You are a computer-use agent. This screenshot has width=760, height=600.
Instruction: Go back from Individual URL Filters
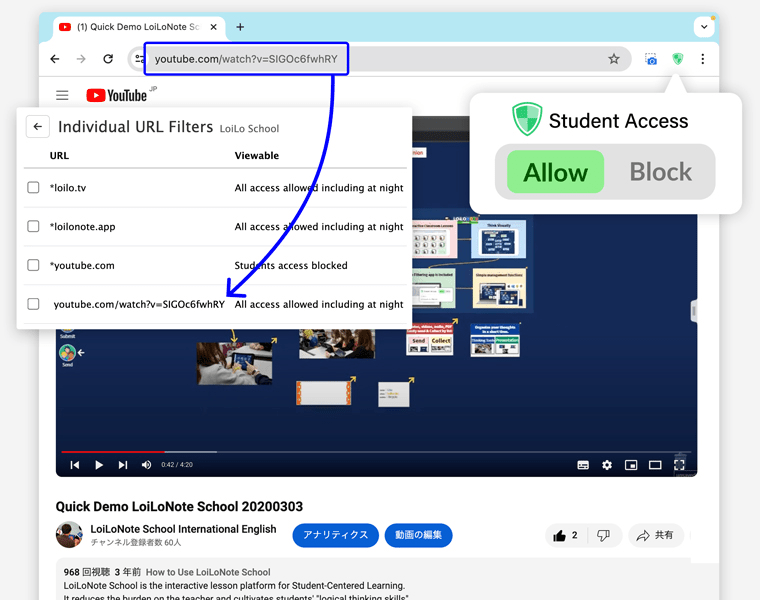tap(38, 126)
